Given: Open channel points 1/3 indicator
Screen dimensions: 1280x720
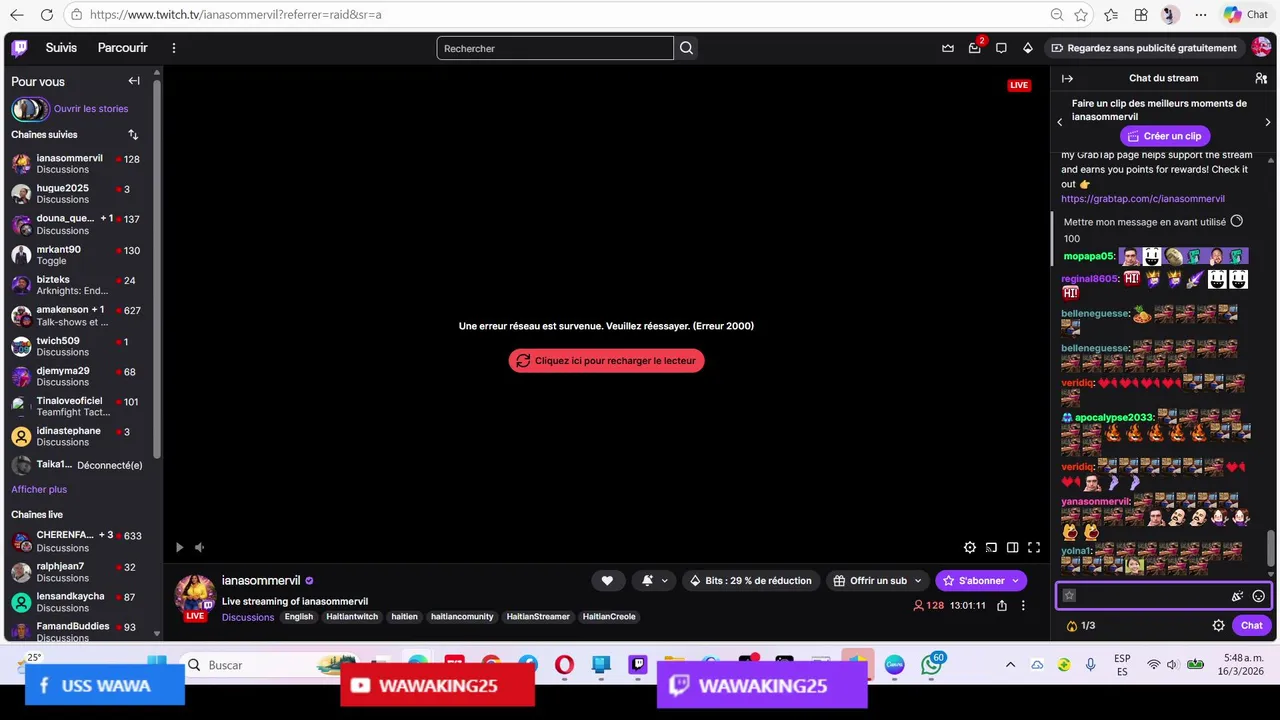Looking at the screenshot, I should tap(1081, 626).
